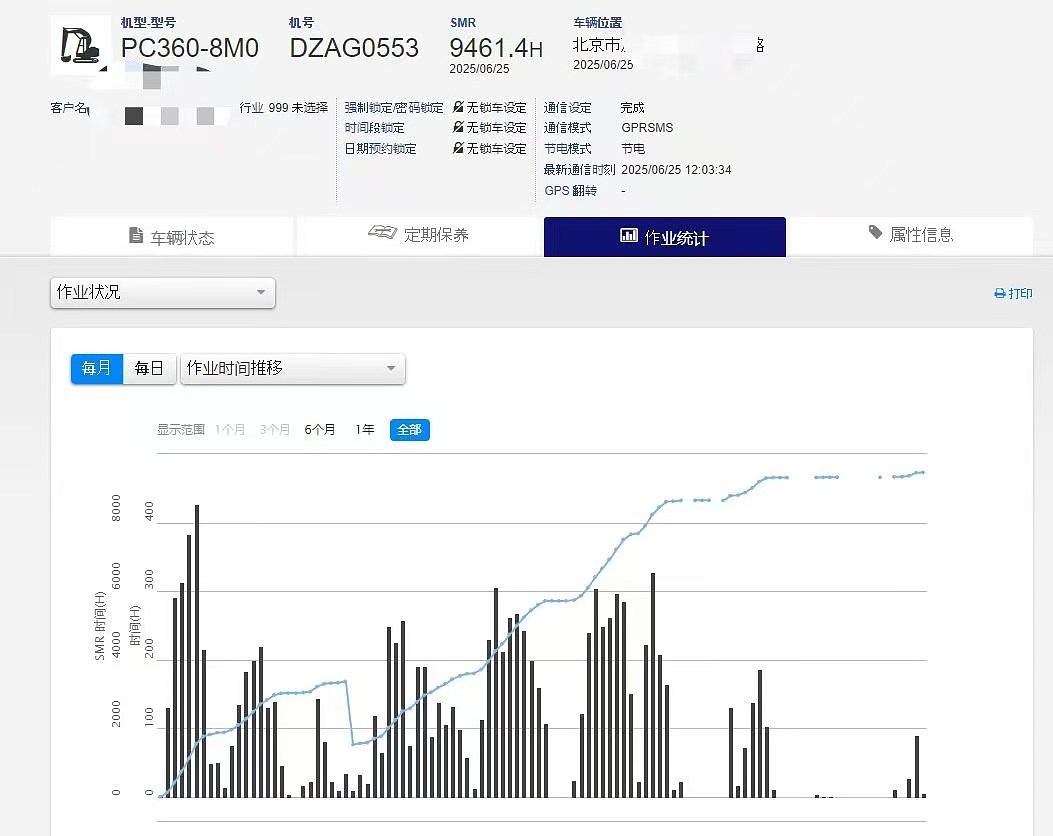Click the 打印 print link
1053x836 pixels.
[1013, 293]
